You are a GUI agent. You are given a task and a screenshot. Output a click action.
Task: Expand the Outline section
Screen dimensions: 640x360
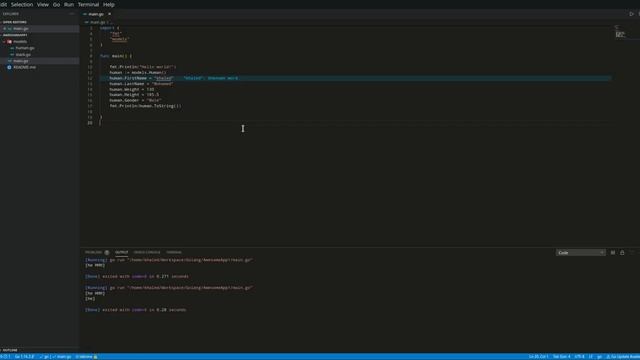[10, 350]
